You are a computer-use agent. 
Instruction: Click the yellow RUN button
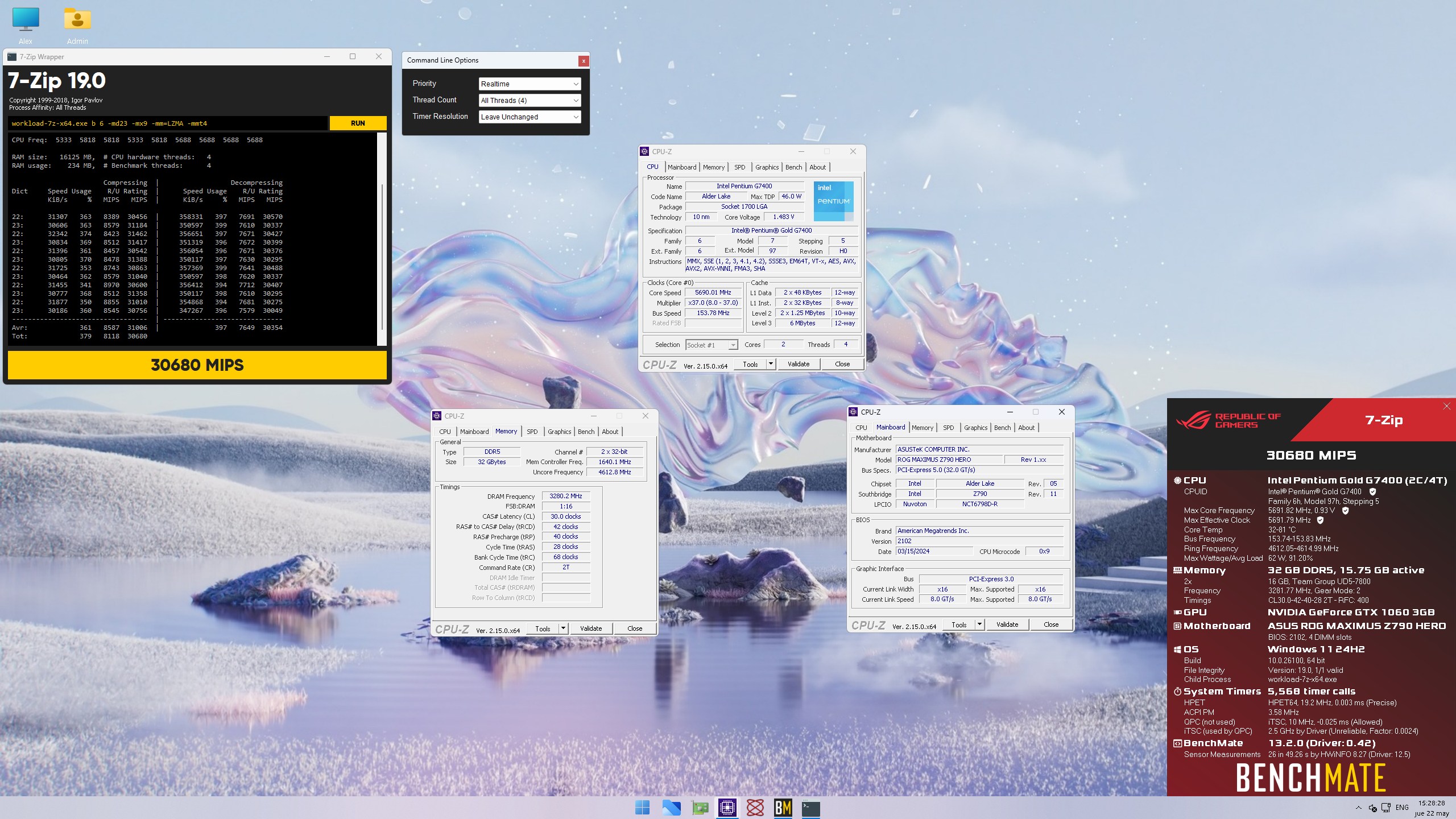pos(358,123)
